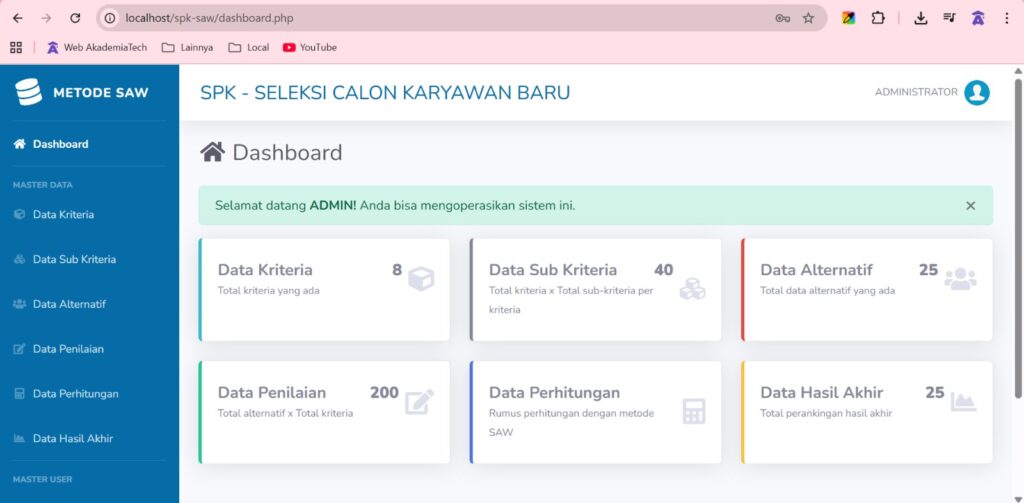Click the administrator avatar icon

click(977, 92)
